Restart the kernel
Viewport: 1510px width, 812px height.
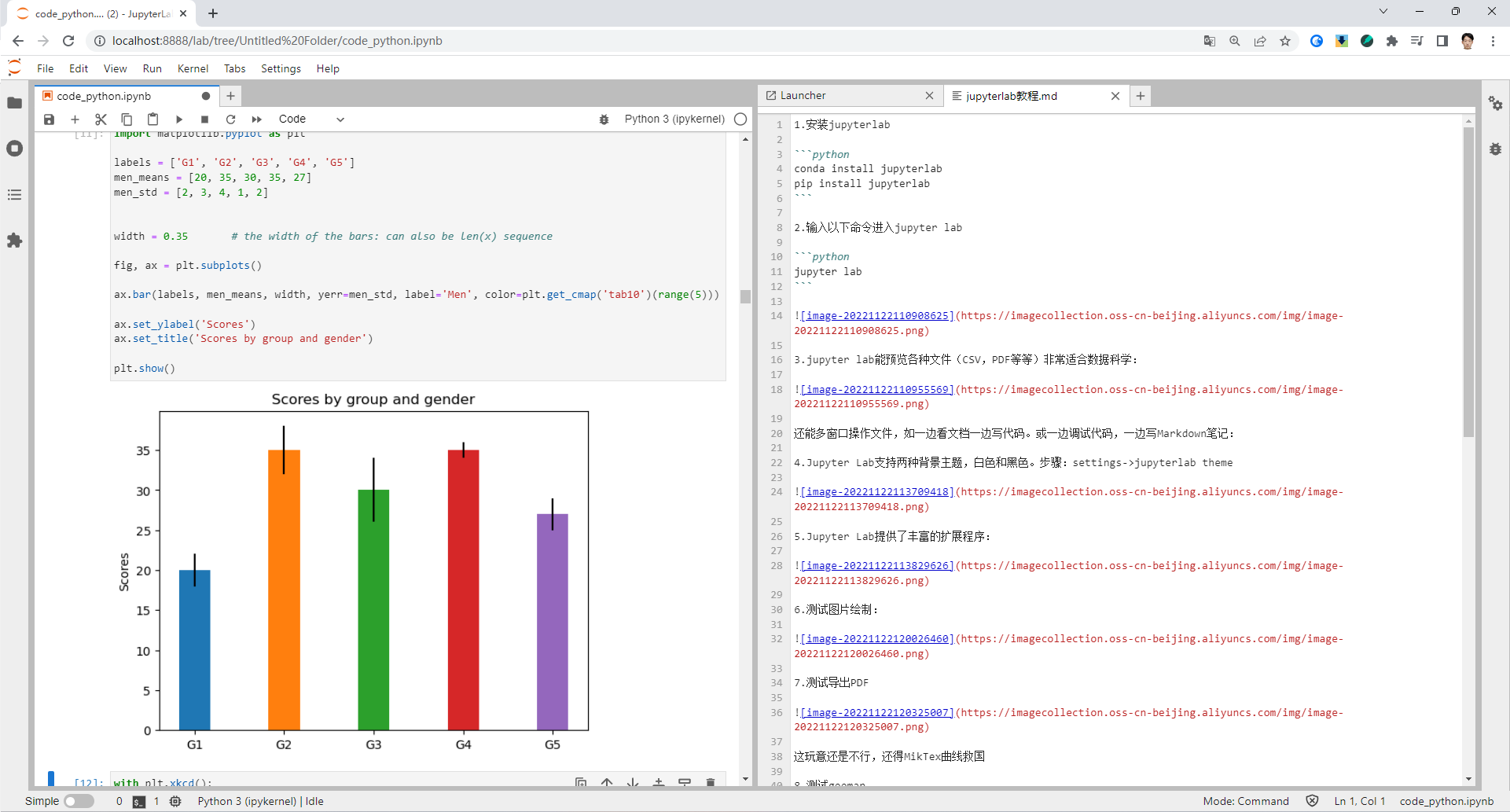(x=230, y=119)
